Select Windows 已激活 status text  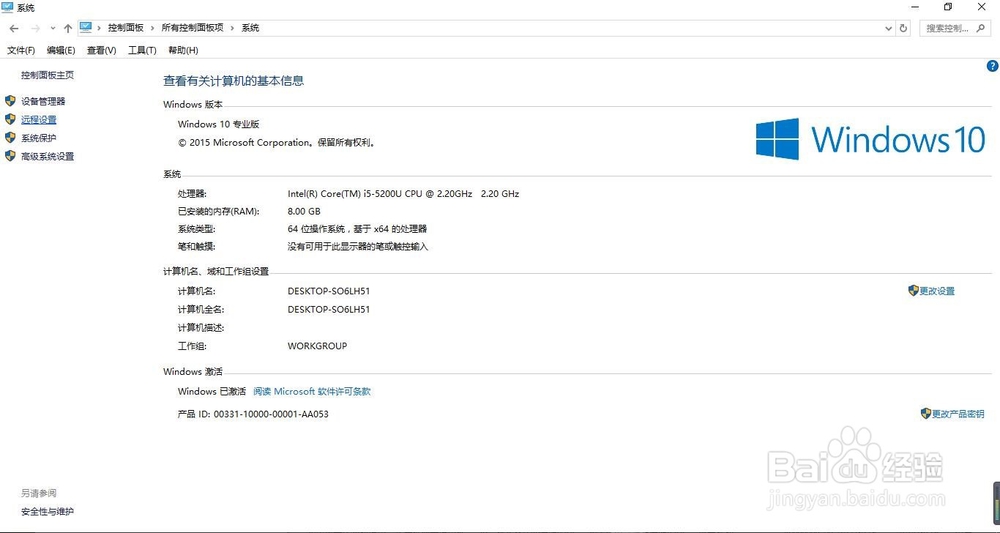point(212,391)
